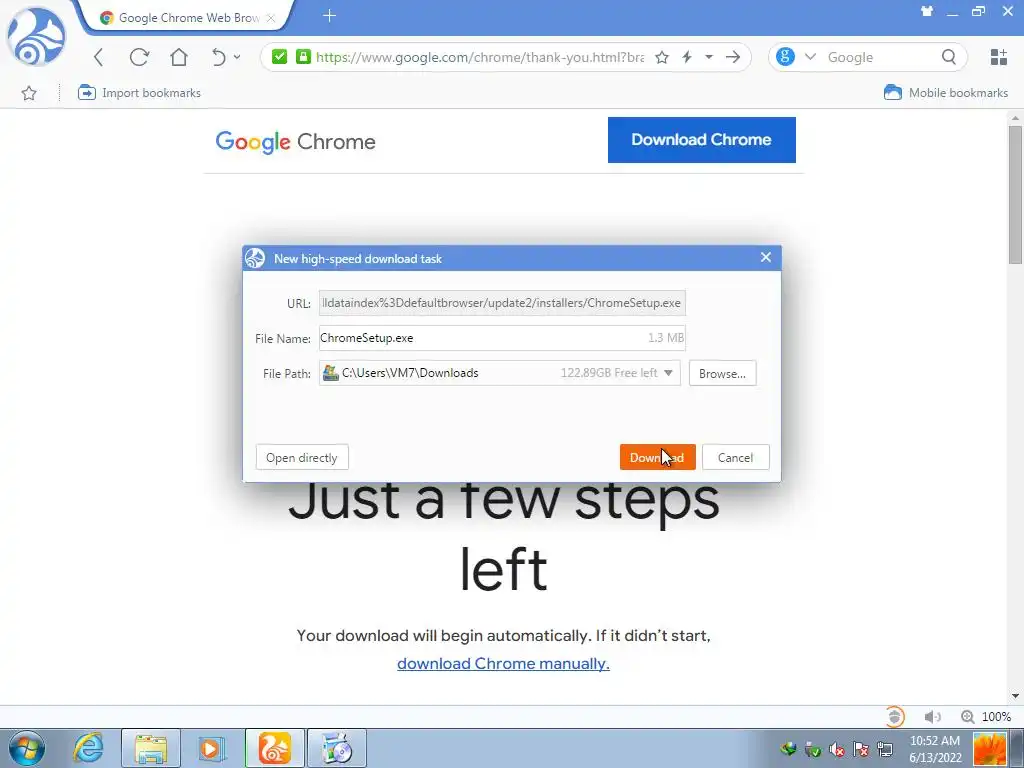Click the address bar URL
This screenshot has height=768, width=1024.
point(480,57)
